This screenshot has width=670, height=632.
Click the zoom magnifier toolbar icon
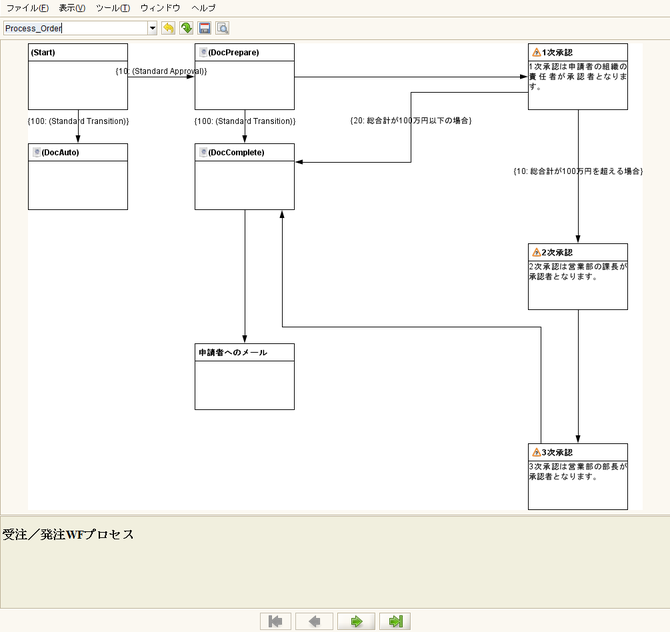(222, 28)
